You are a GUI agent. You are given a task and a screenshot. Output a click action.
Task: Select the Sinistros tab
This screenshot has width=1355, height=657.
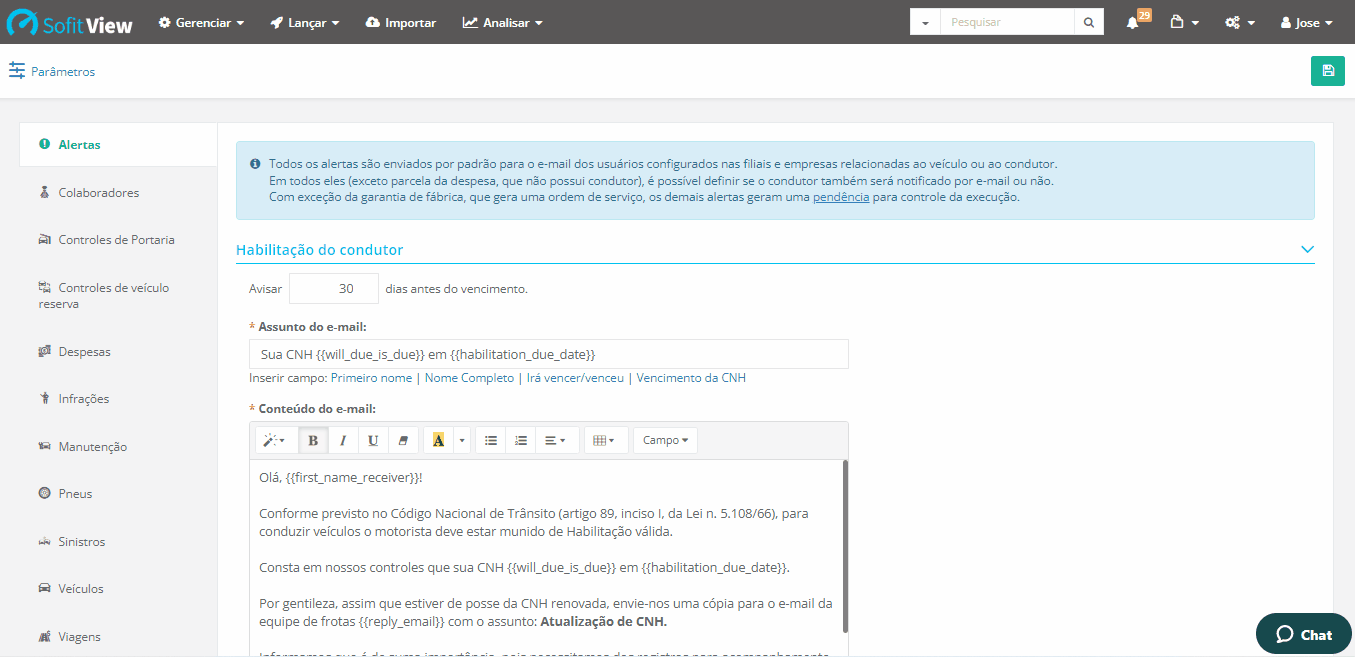click(x=118, y=541)
